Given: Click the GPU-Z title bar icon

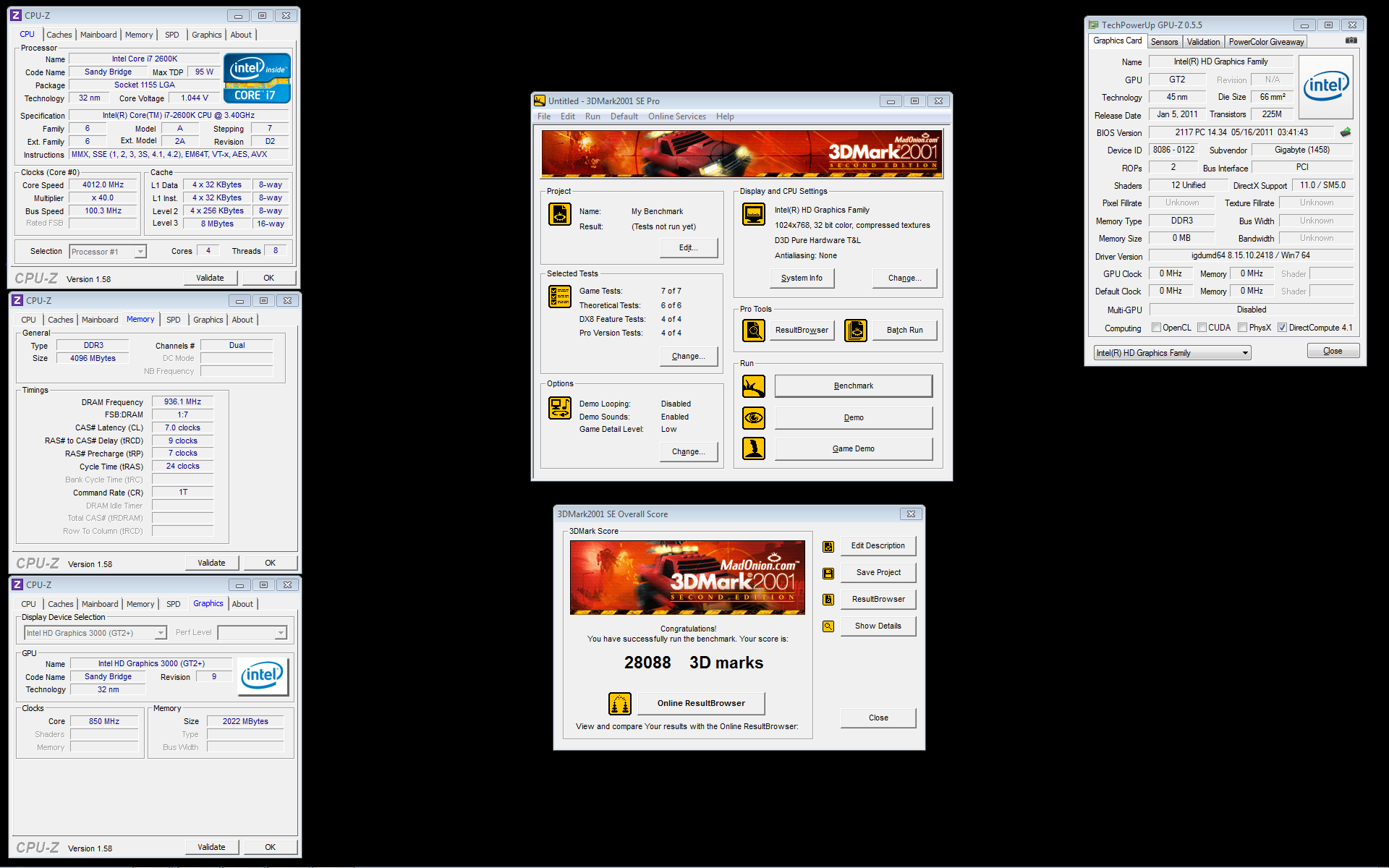Looking at the screenshot, I should point(1094,25).
